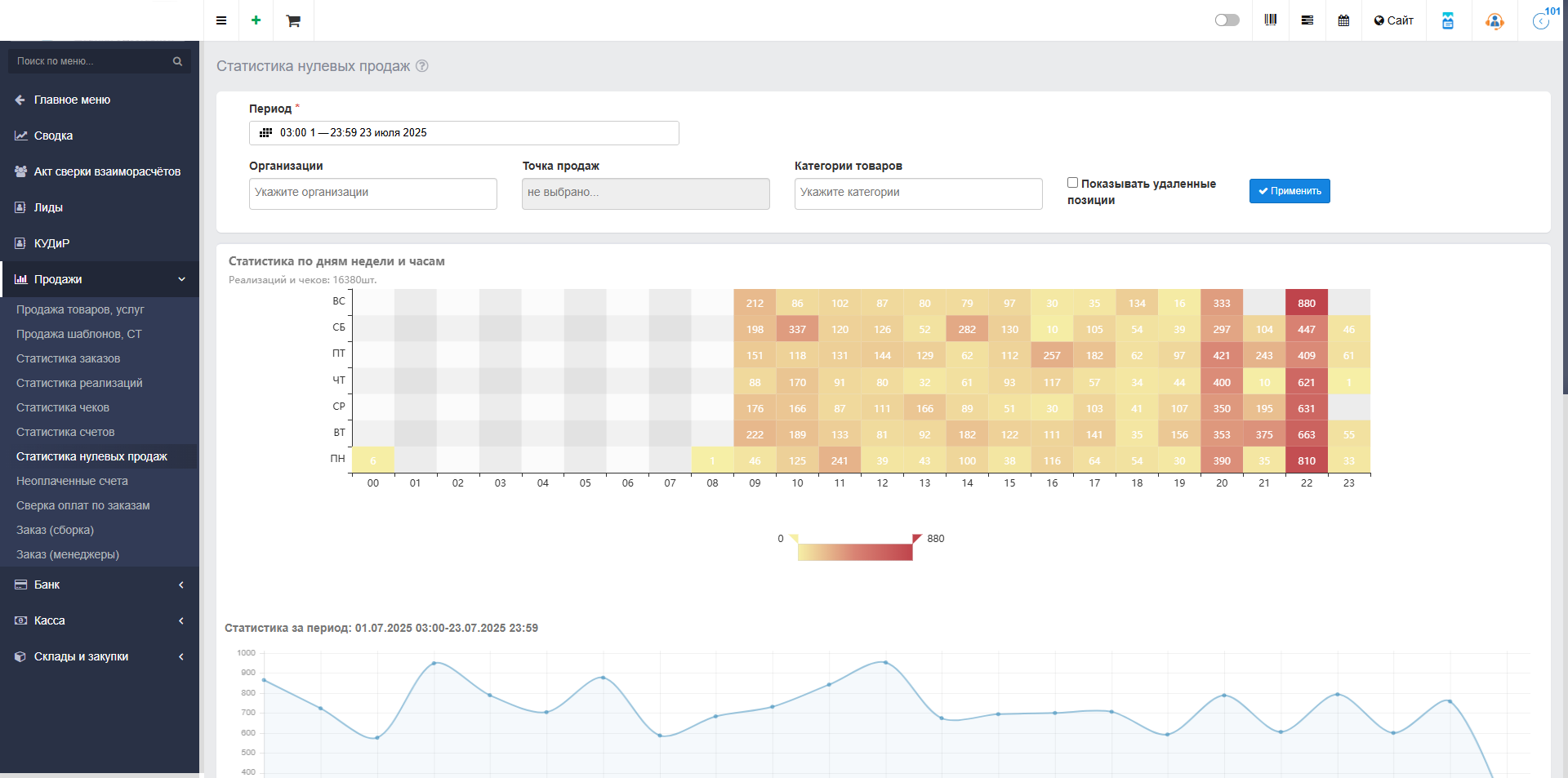Click the heatmap cell with value 810

pos(1307,460)
